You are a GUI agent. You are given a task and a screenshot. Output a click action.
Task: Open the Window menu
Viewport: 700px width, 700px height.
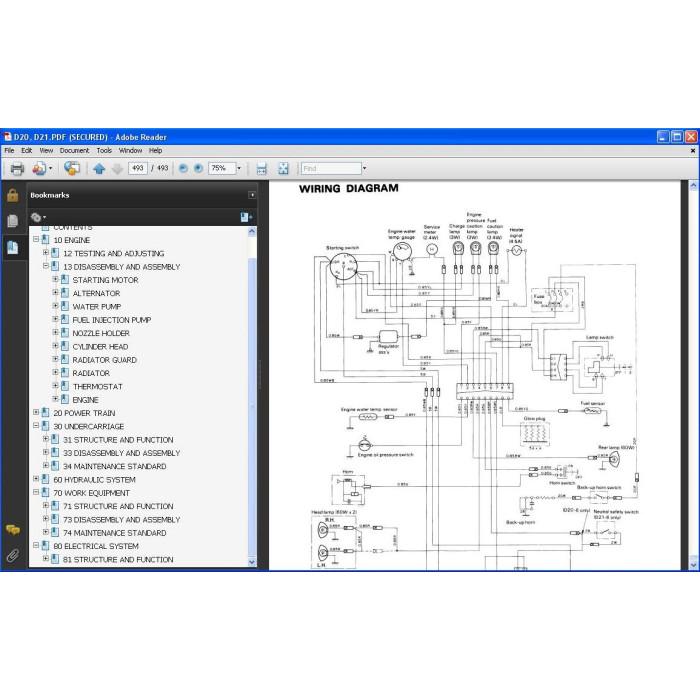click(x=130, y=150)
